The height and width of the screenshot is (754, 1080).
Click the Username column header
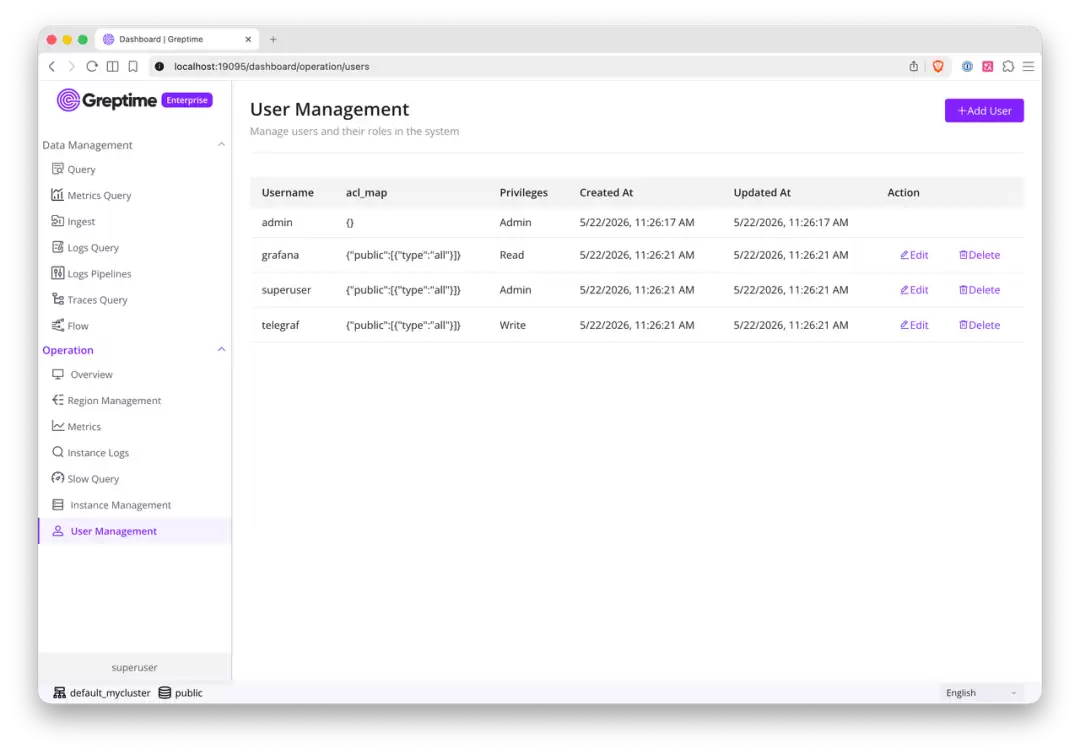click(x=288, y=193)
